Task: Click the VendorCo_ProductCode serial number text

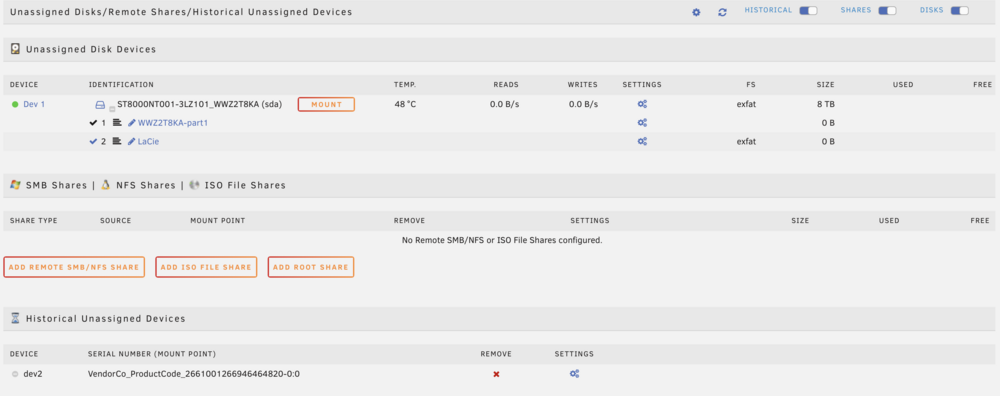Action: pyautogui.click(x=194, y=374)
